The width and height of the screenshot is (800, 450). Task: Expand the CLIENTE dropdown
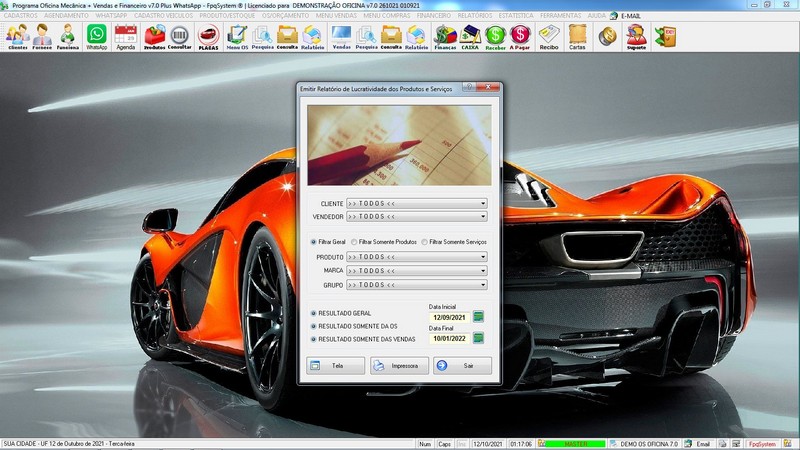click(482, 203)
